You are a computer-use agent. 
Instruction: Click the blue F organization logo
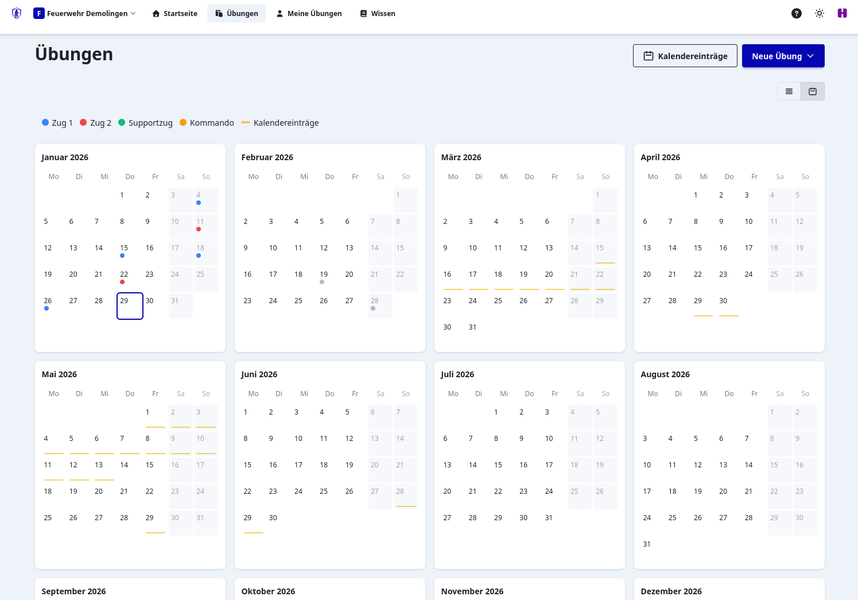pos(37,13)
